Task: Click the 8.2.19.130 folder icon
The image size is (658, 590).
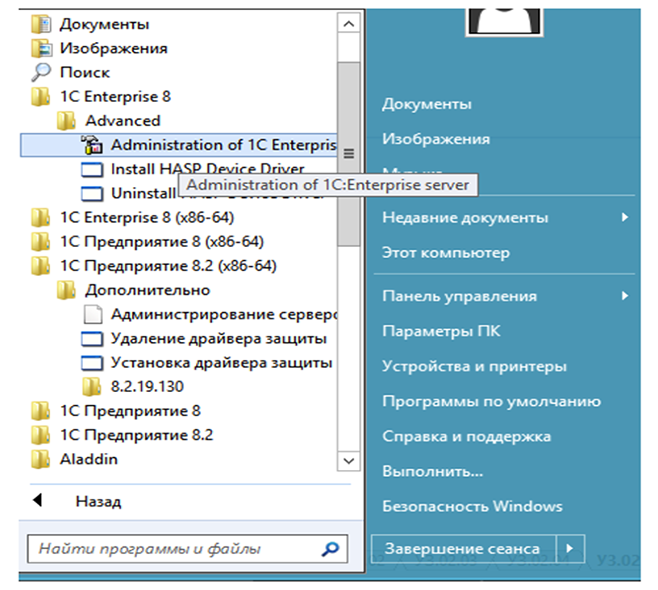Action: [x=91, y=386]
